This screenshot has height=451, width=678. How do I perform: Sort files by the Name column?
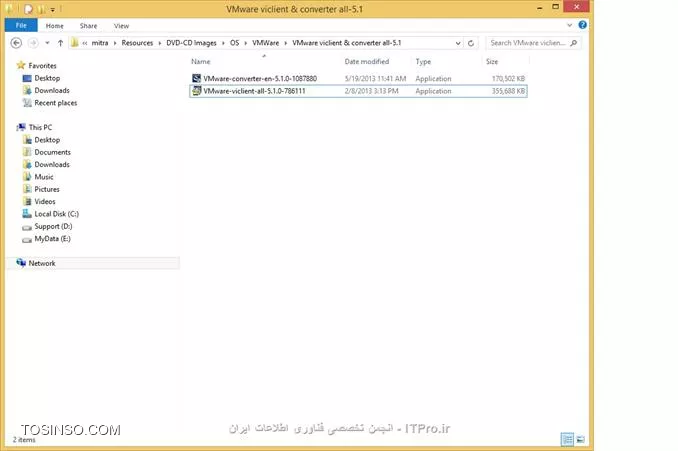[201, 61]
